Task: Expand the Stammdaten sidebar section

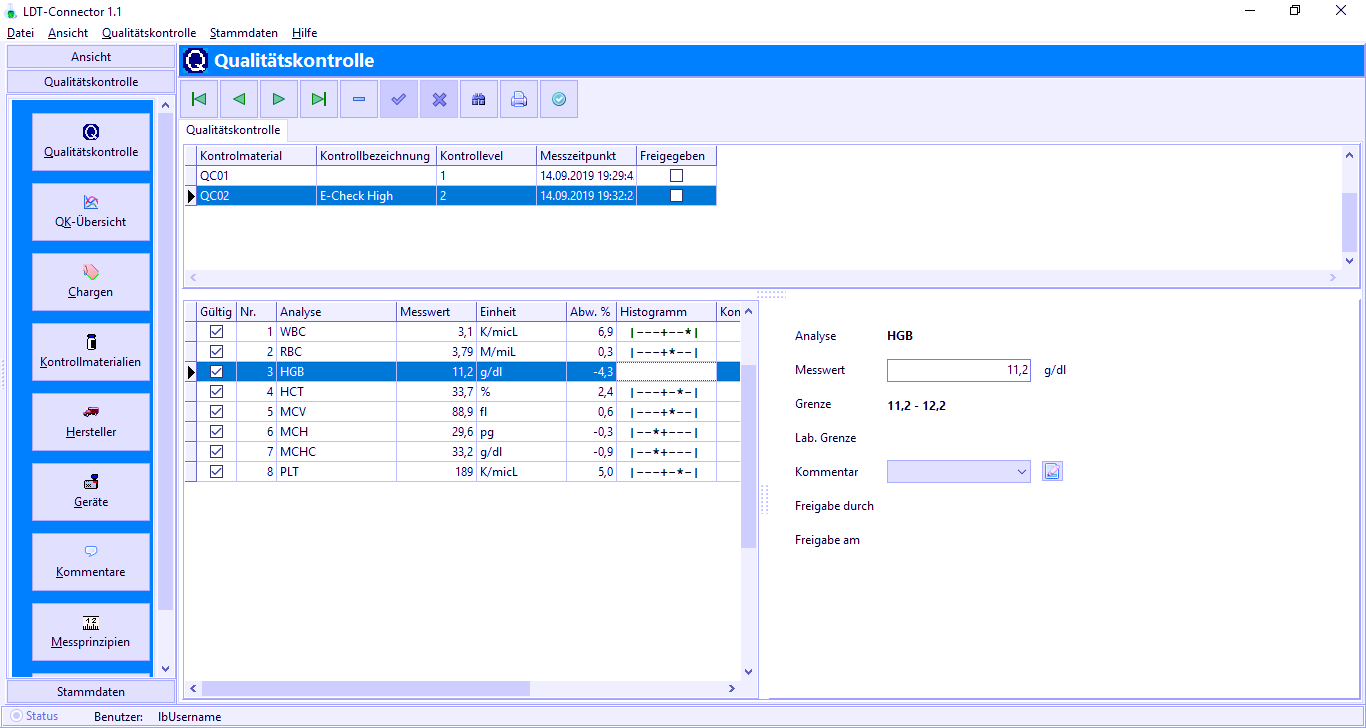Action: (91, 691)
